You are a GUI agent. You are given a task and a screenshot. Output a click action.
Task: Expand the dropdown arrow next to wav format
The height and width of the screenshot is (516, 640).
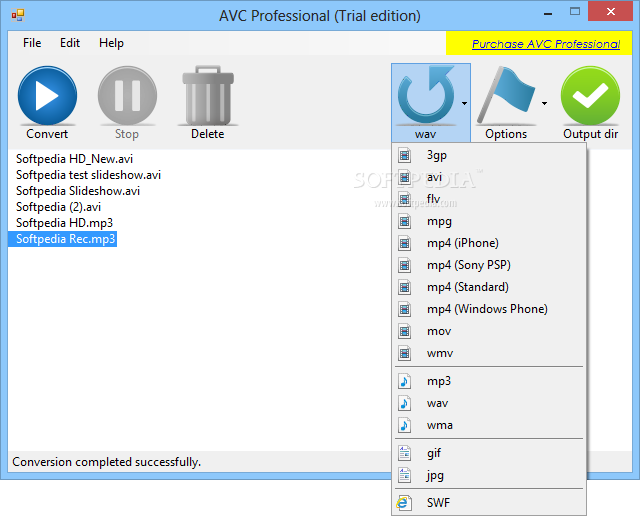point(464,103)
